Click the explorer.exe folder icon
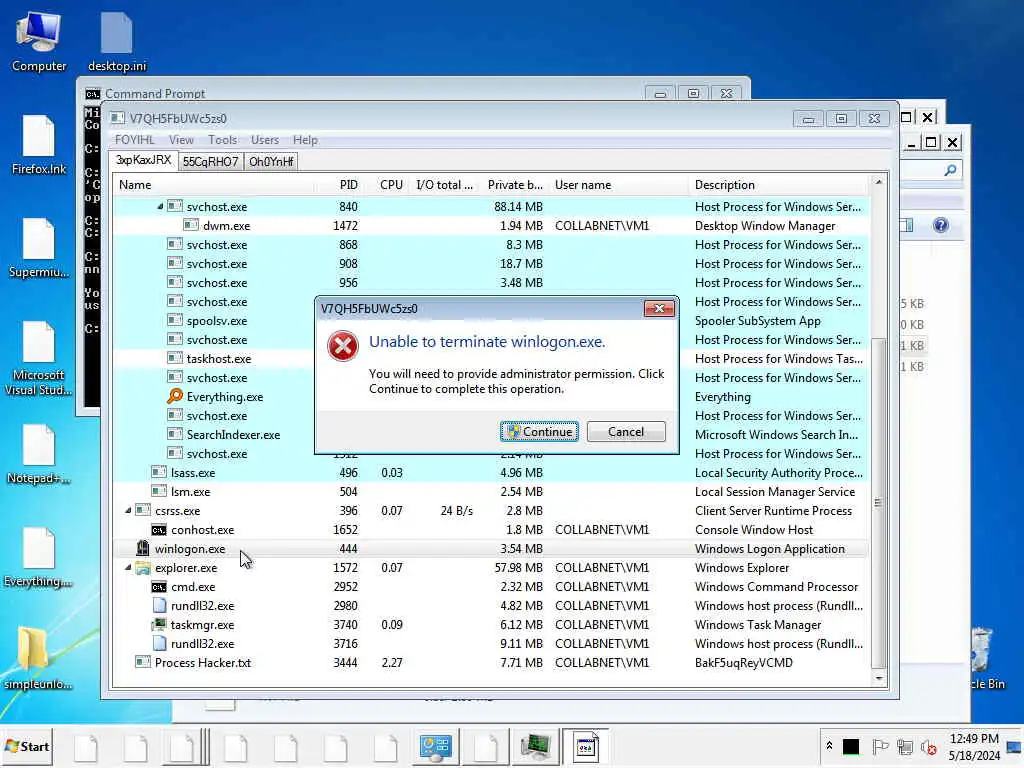The height and width of the screenshot is (768, 1024). pos(142,568)
